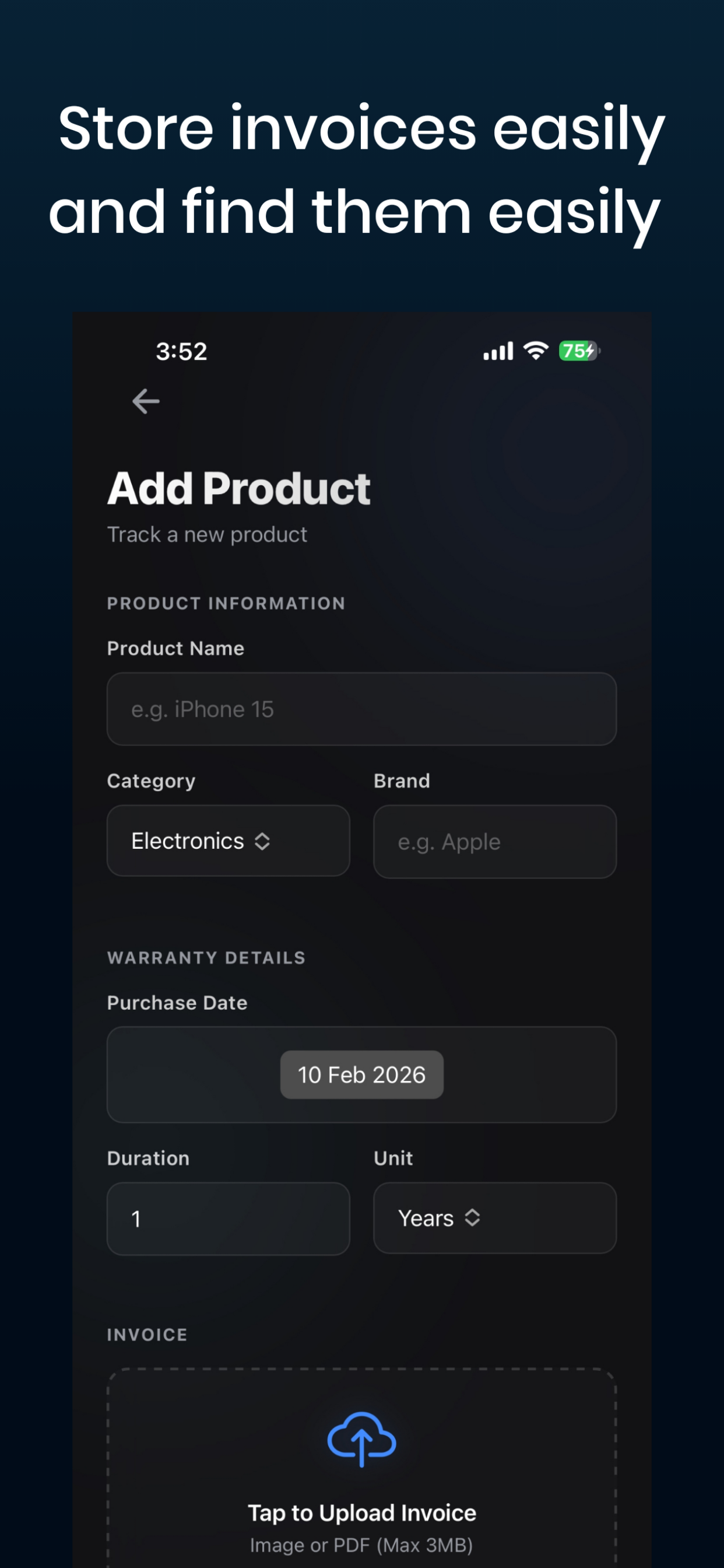The width and height of the screenshot is (724, 1568).
Task: Tap the back arrow to return
Action: click(x=145, y=401)
